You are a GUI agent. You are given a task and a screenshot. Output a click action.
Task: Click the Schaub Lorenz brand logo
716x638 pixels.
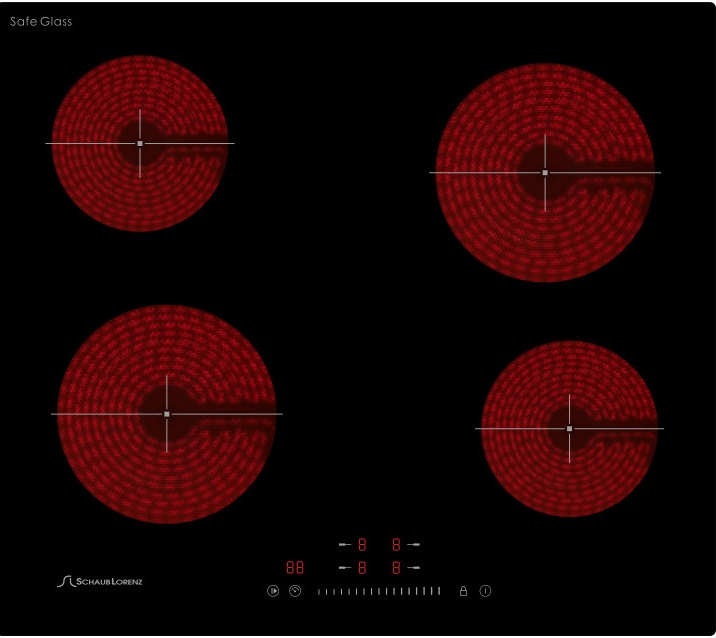pyautogui.click(x=100, y=581)
